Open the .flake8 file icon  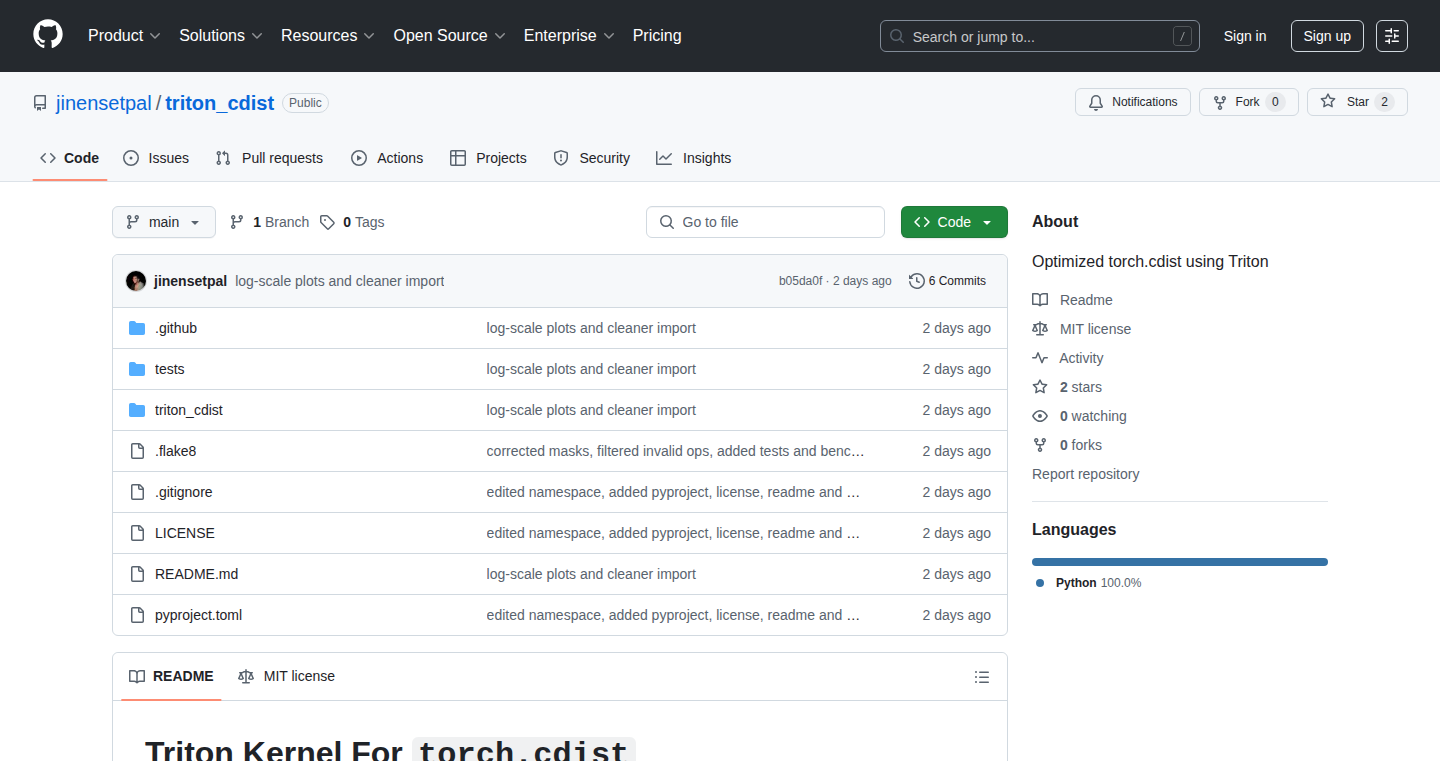(x=137, y=451)
